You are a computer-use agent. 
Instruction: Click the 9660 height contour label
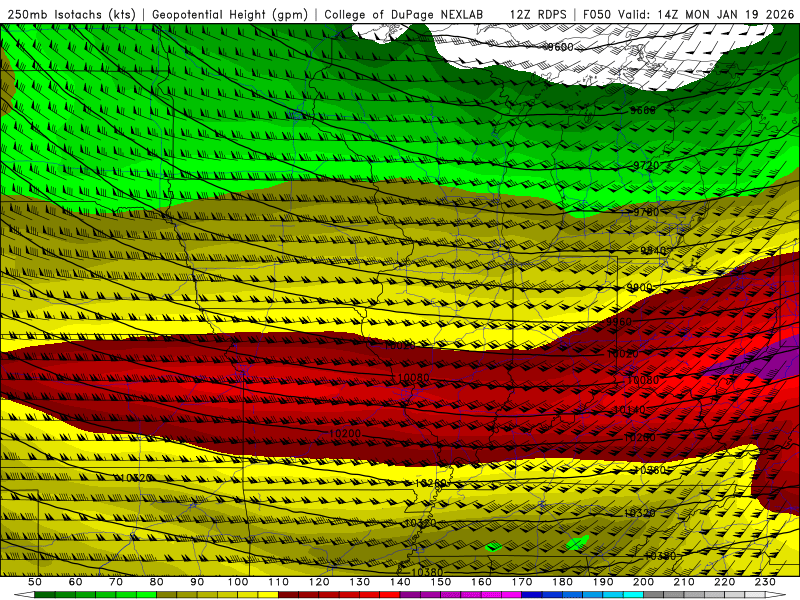pyautogui.click(x=642, y=110)
